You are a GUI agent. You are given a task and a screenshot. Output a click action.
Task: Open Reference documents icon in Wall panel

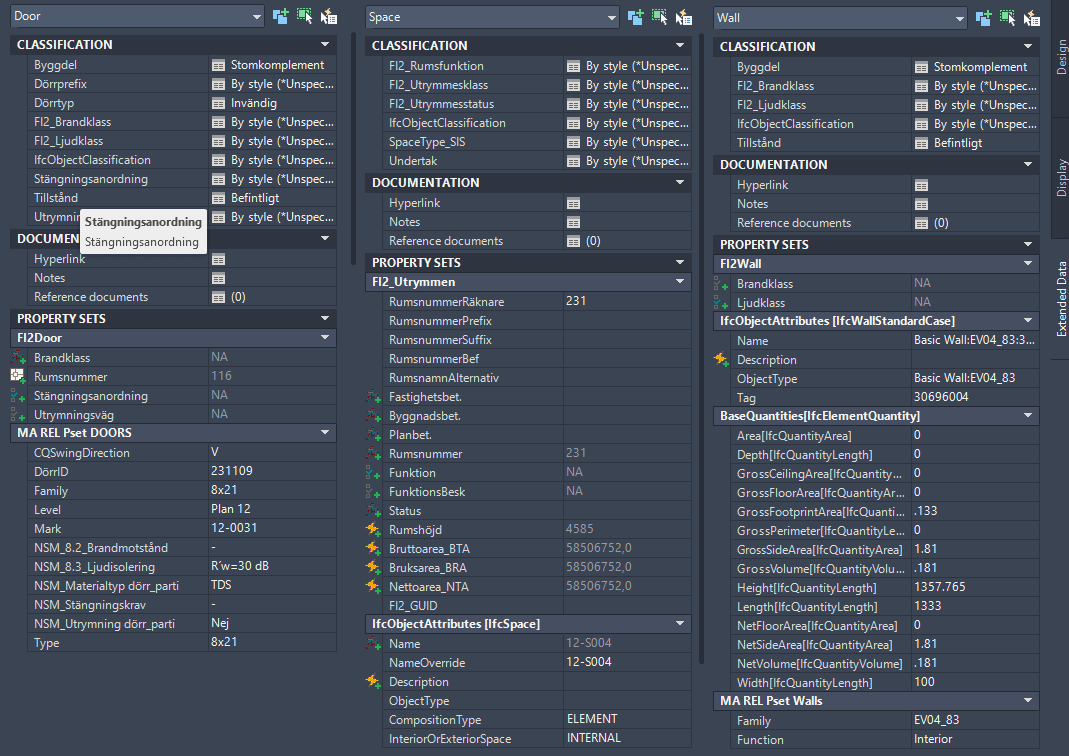point(921,224)
